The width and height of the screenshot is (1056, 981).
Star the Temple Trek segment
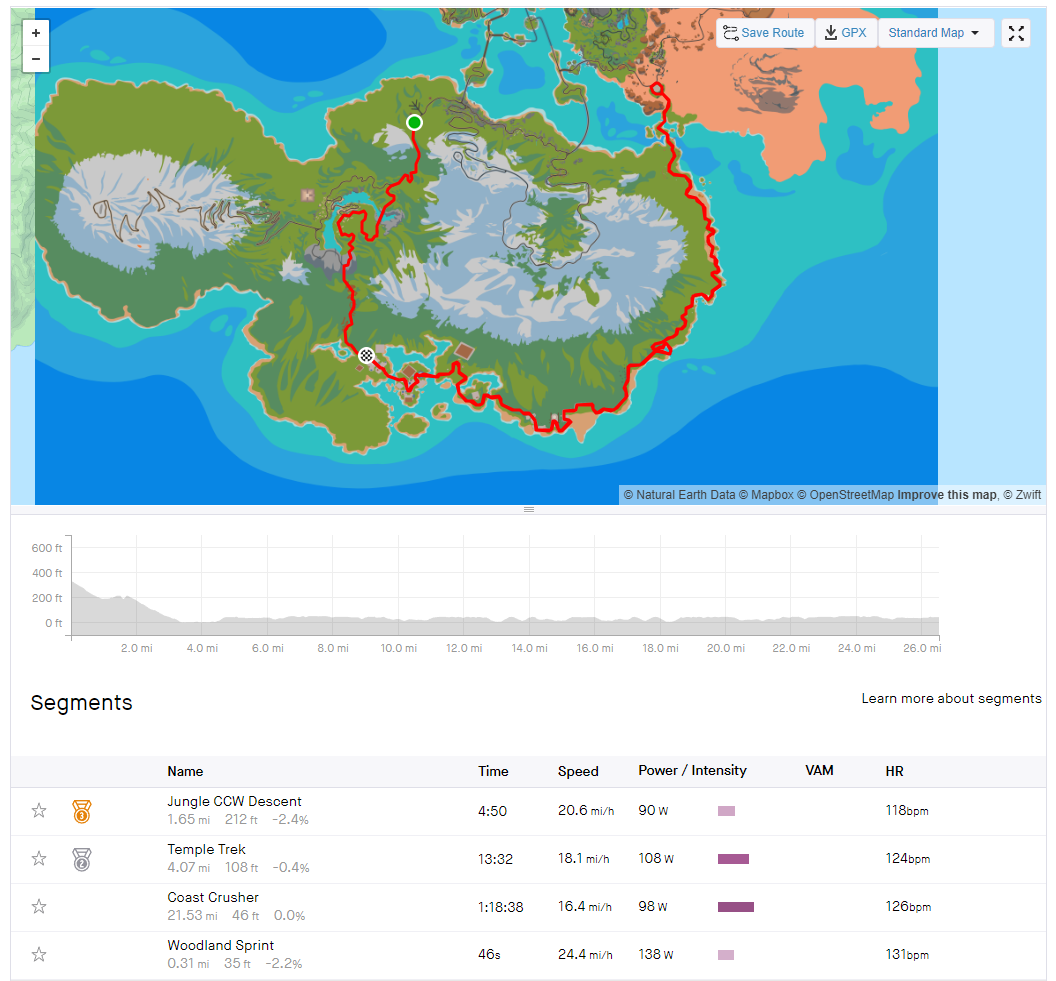[x=39, y=858]
